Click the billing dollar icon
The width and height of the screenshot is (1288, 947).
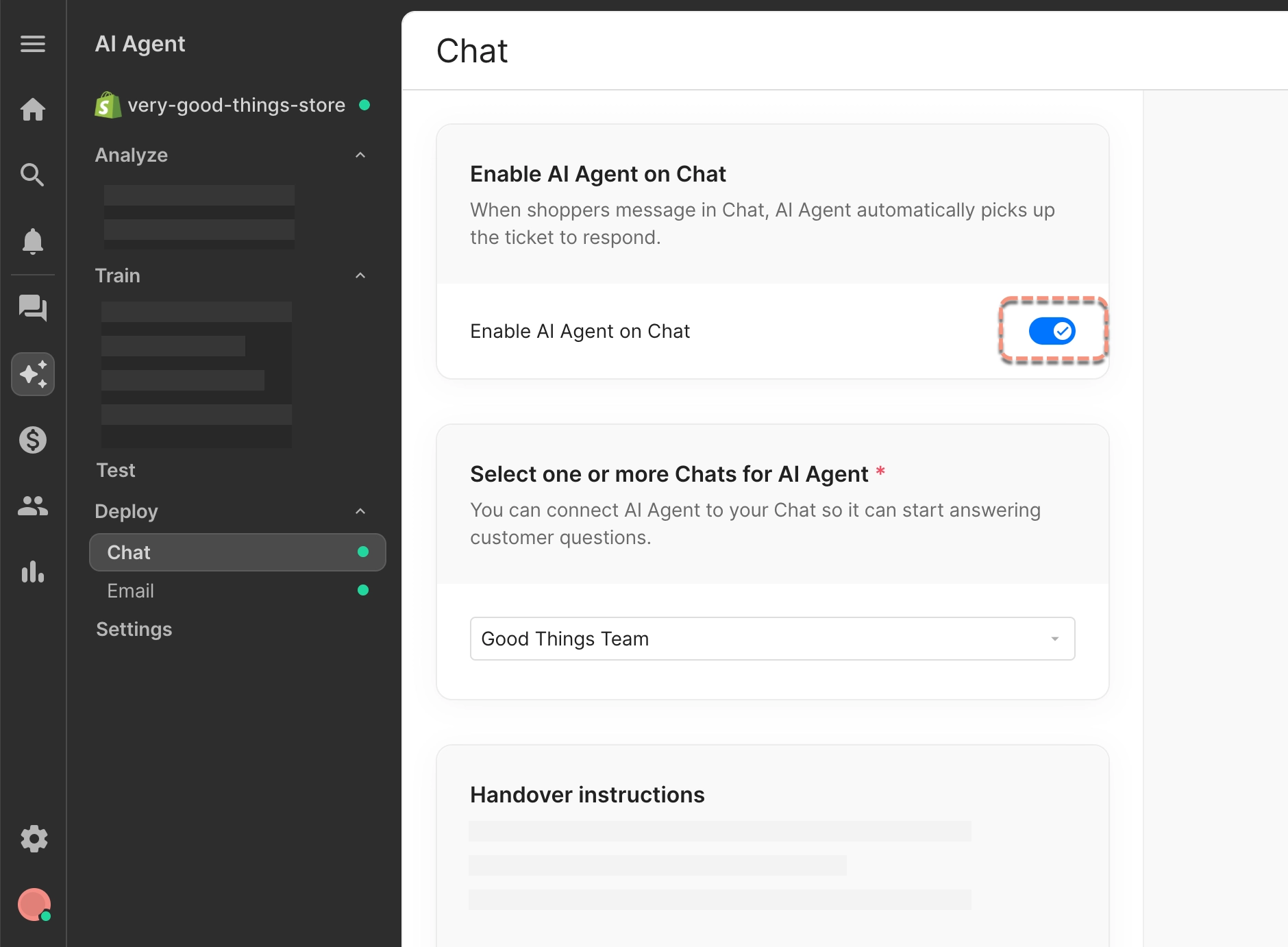(x=33, y=440)
